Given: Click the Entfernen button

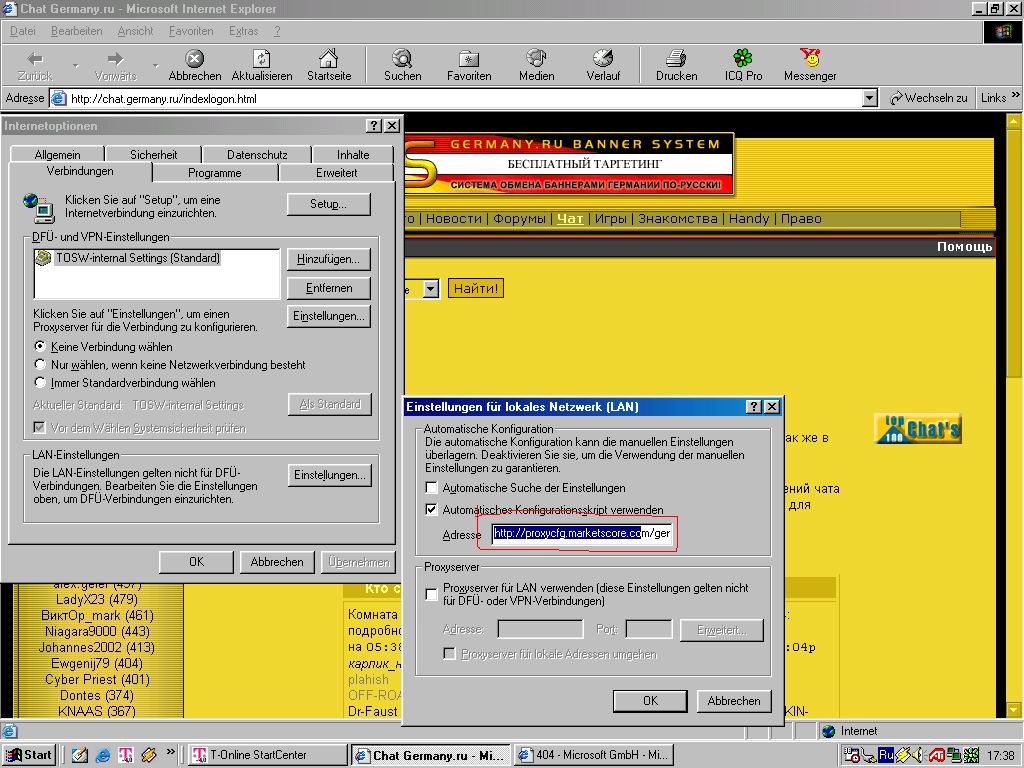Looking at the screenshot, I should coord(328,288).
